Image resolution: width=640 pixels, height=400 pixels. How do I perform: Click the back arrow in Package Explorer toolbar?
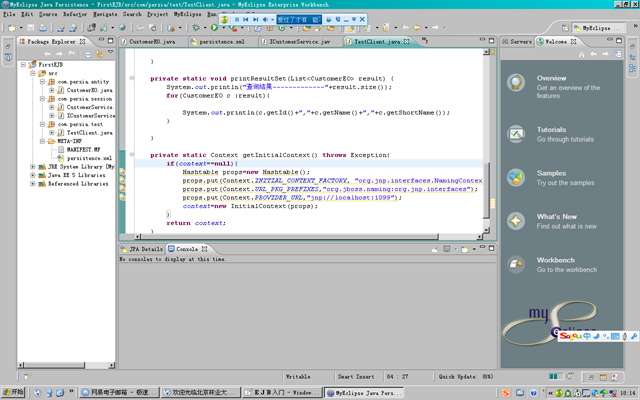(47, 54)
